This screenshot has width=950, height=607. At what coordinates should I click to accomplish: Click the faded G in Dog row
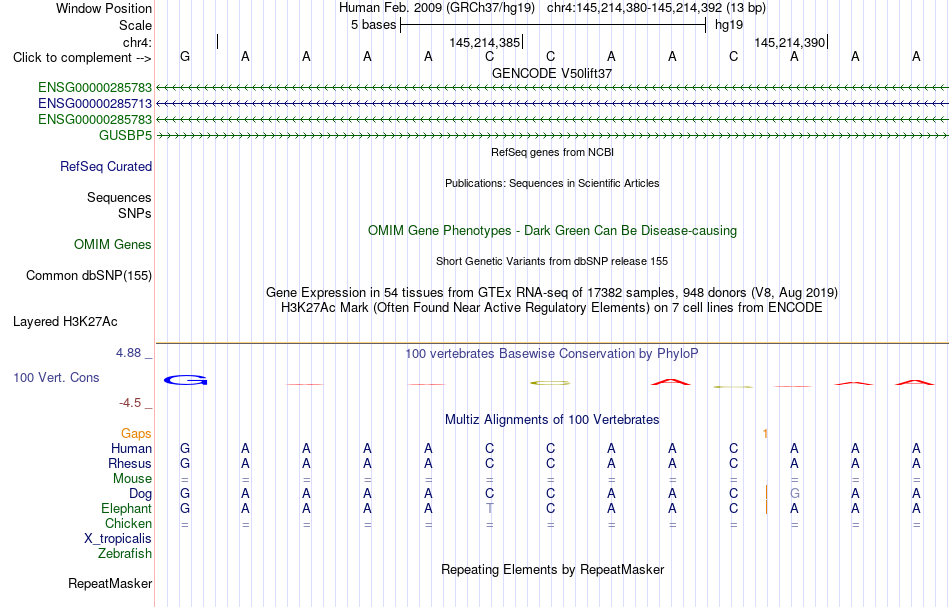click(794, 493)
